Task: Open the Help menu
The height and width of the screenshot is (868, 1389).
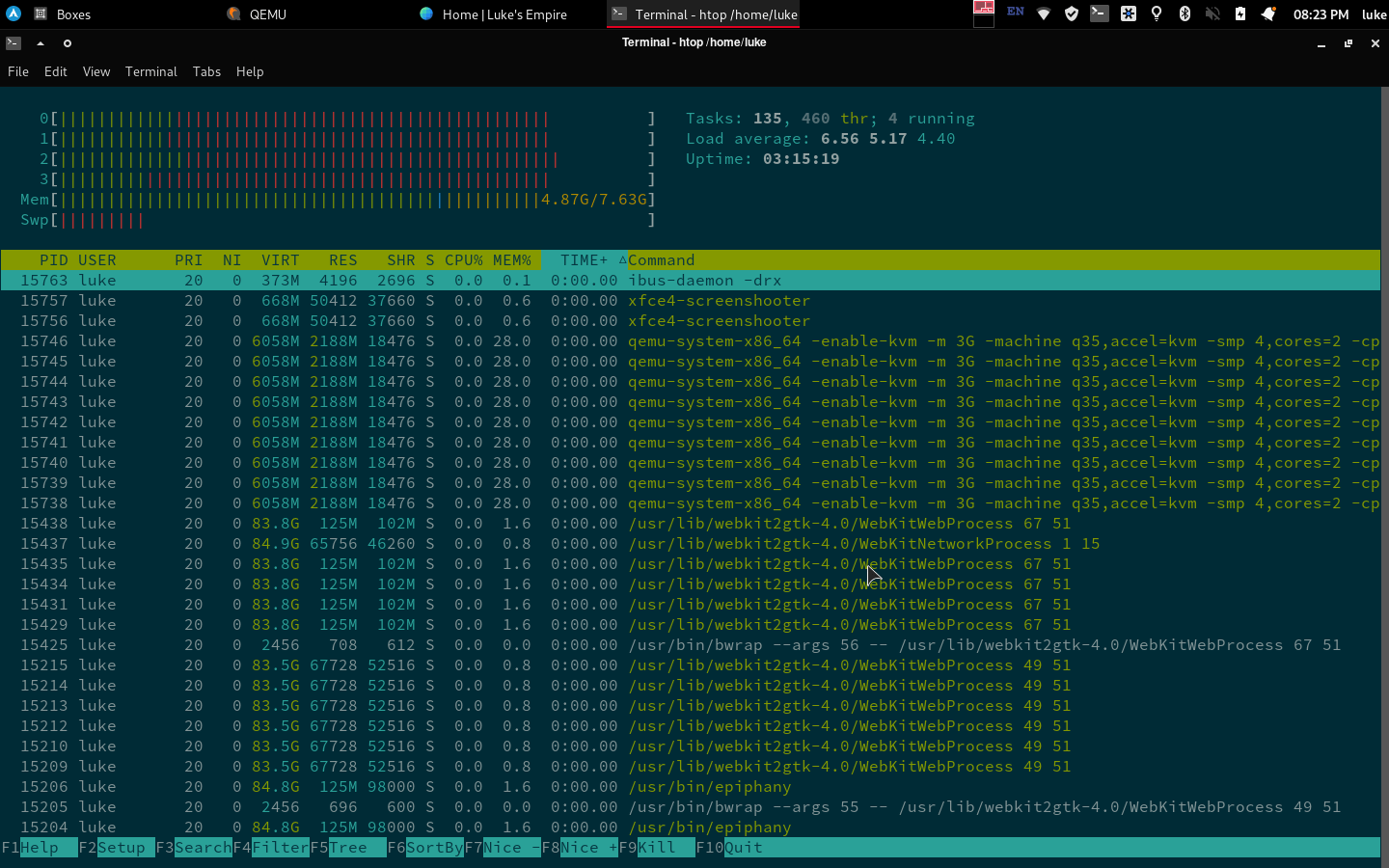Action: (250, 71)
